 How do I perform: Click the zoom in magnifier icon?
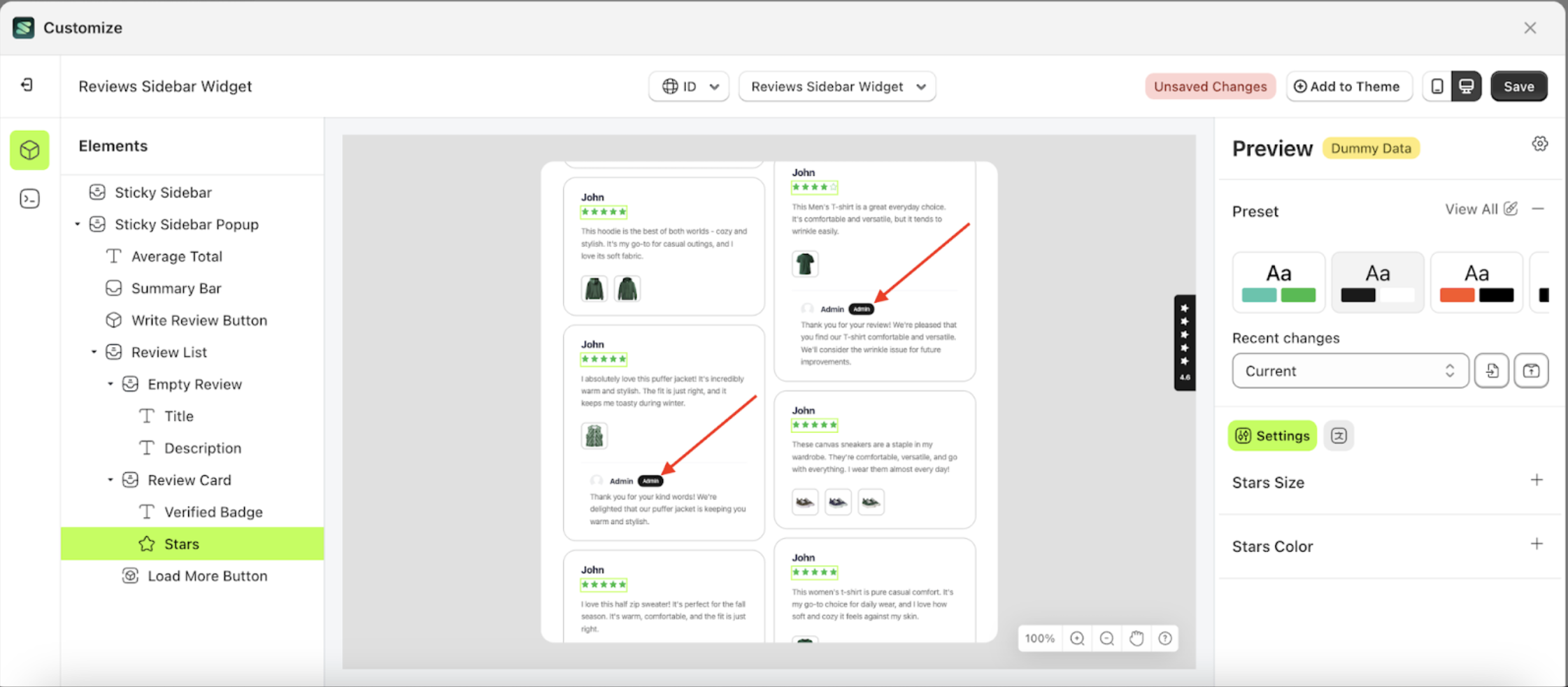[x=1076, y=638]
